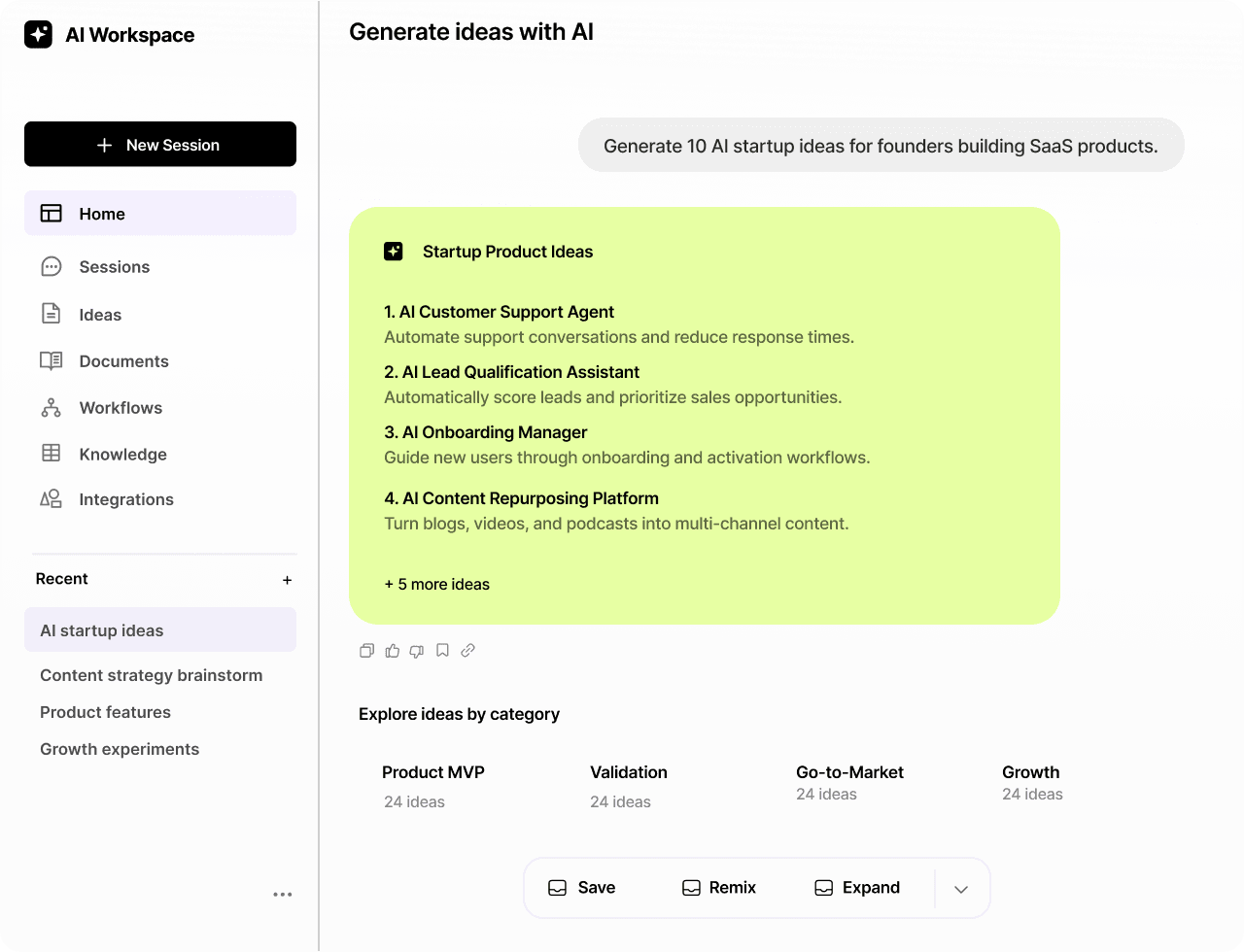This screenshot has width=1244, height=952.
Task: Click the Ideas file icon
Action: (52, 313)
